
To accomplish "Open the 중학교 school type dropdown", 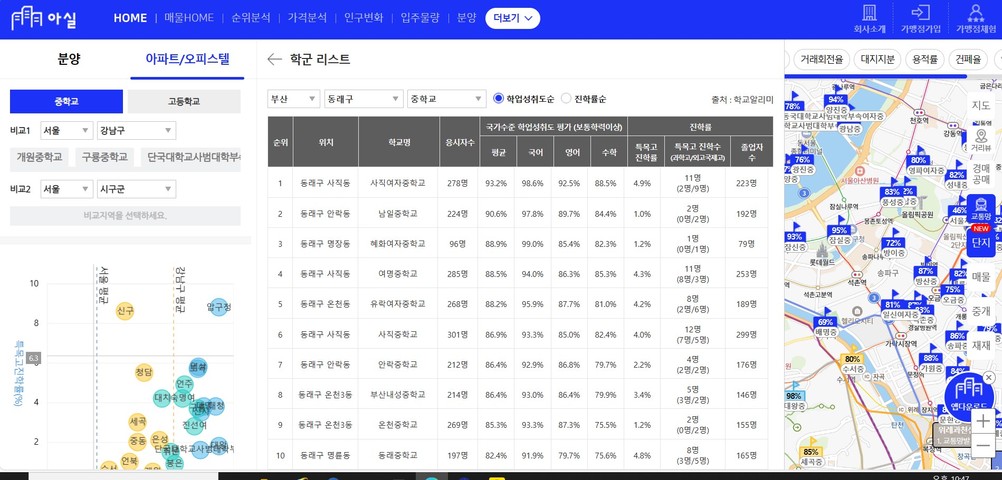I will tap(447, 98).
